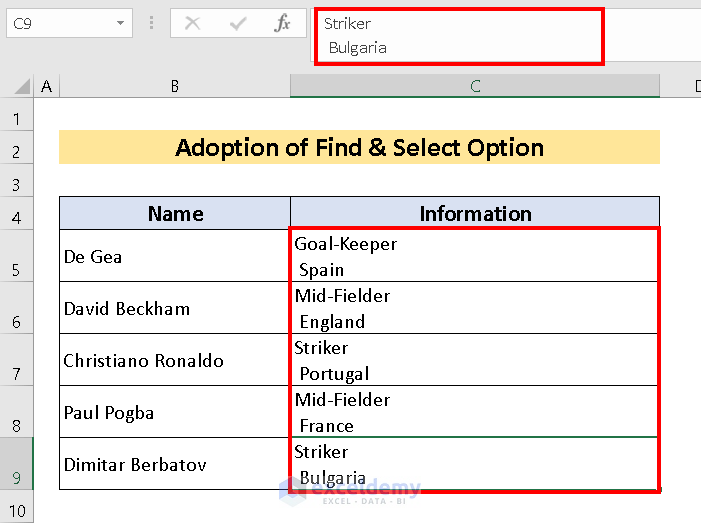Viewport: 701px width, 523px height.
Task: Click the formula bar showing Striker Bulgaria
Action: click(x=460, y=36)
